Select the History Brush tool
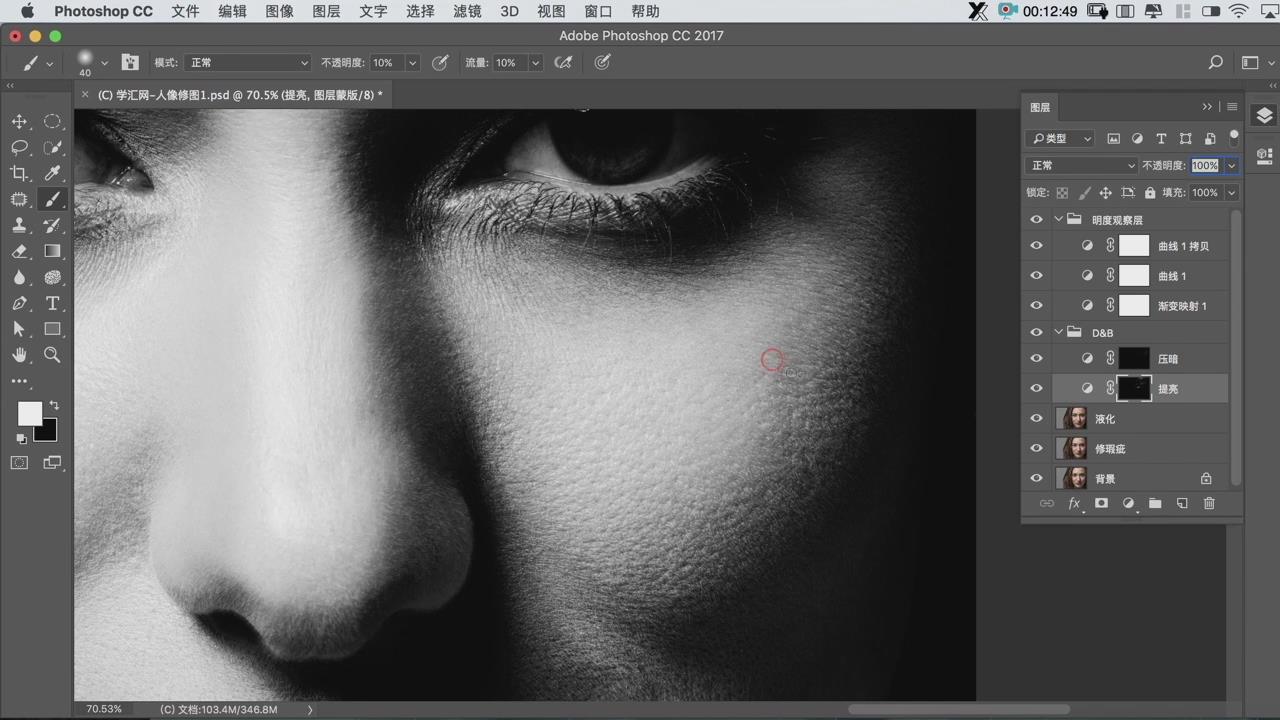The height and width of the screenshot is (720, 1280). click(x=53, y=225)
